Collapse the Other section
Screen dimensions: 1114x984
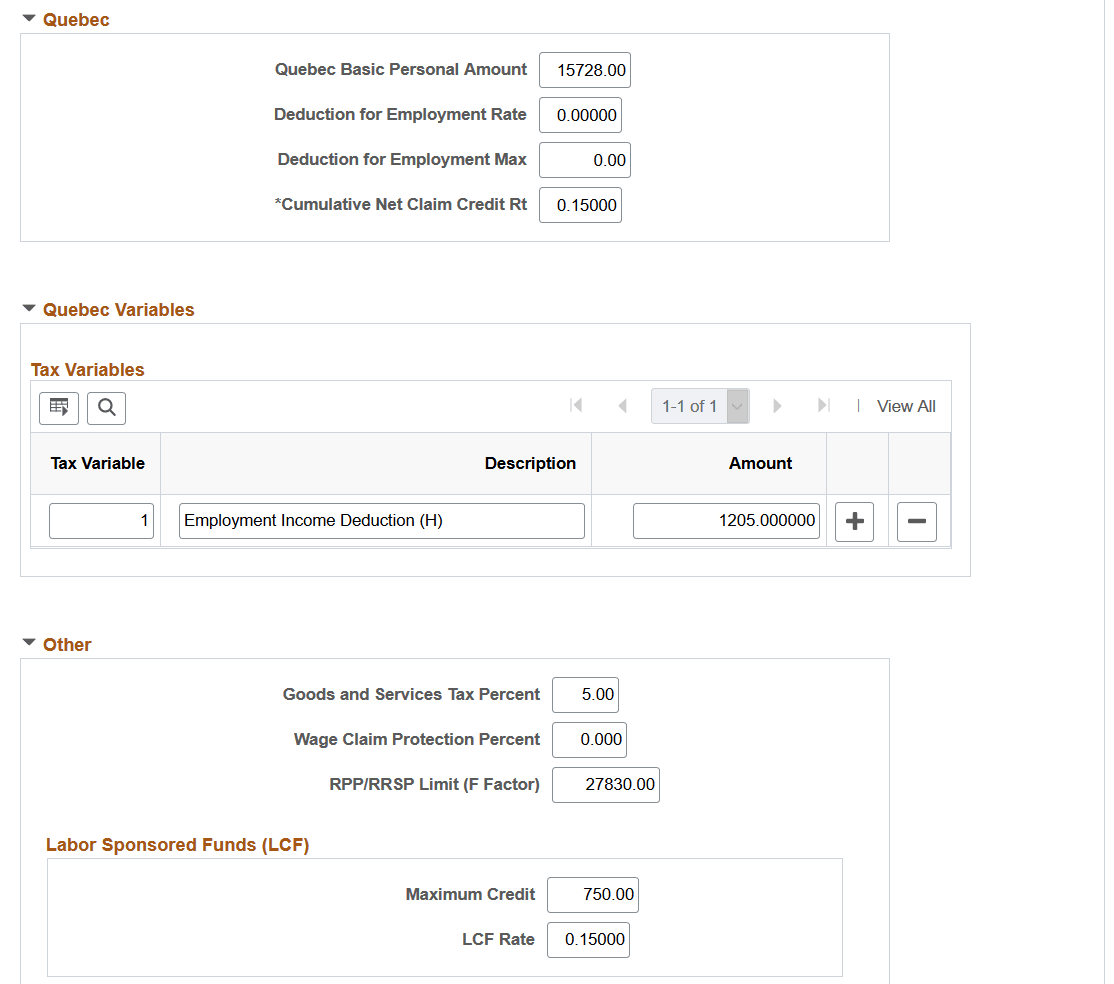[x=28, y=644]
